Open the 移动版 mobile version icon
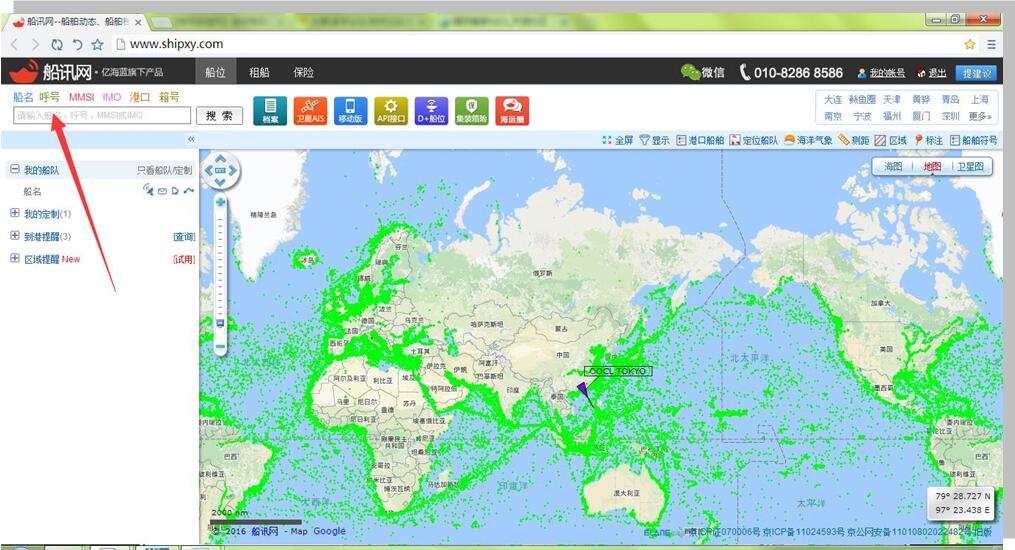The width and height of the screenshot is (1015, 550). coord(350,110)
